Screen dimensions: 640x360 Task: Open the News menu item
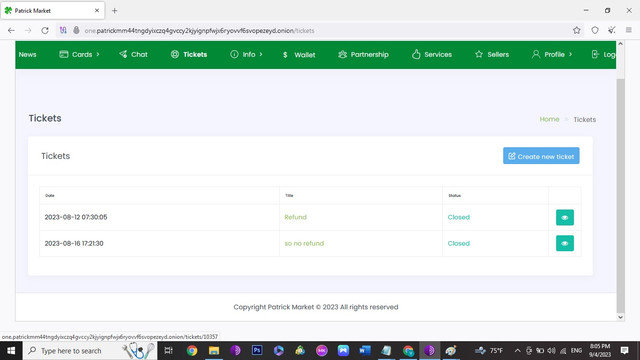pos(27,54)
